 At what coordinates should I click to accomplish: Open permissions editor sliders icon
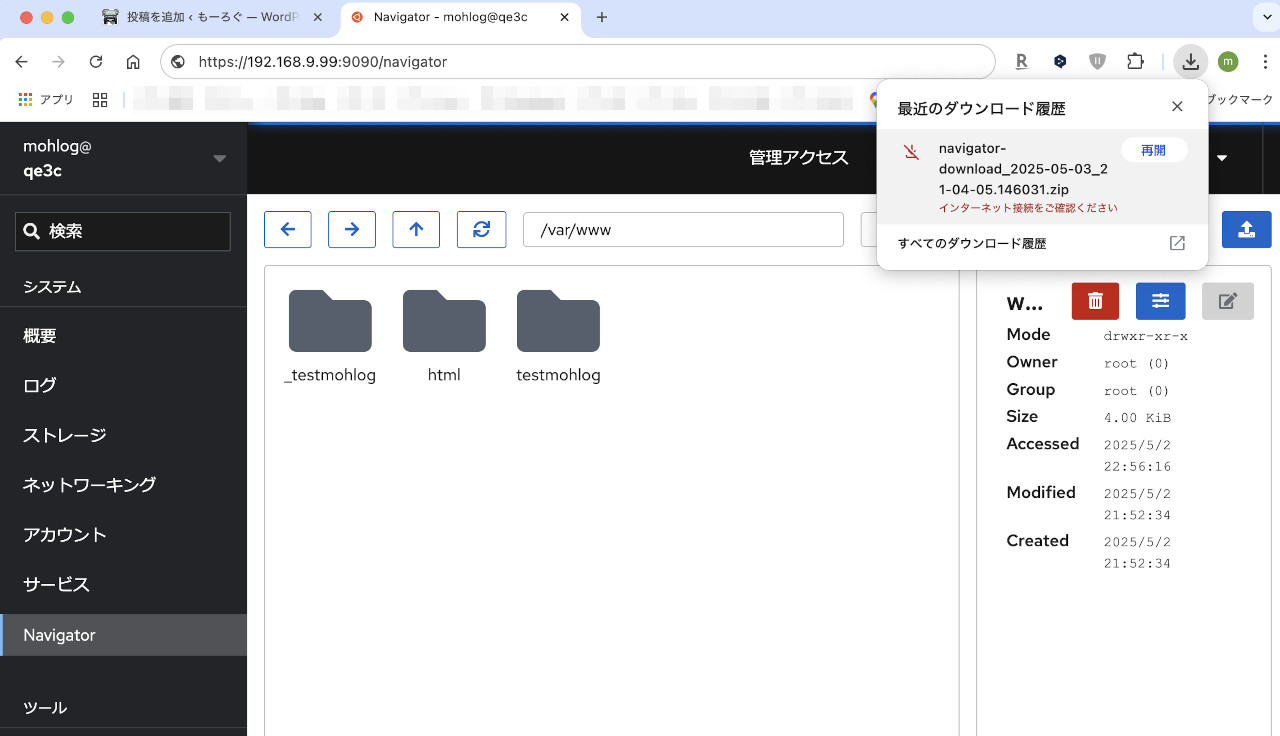1160,301
